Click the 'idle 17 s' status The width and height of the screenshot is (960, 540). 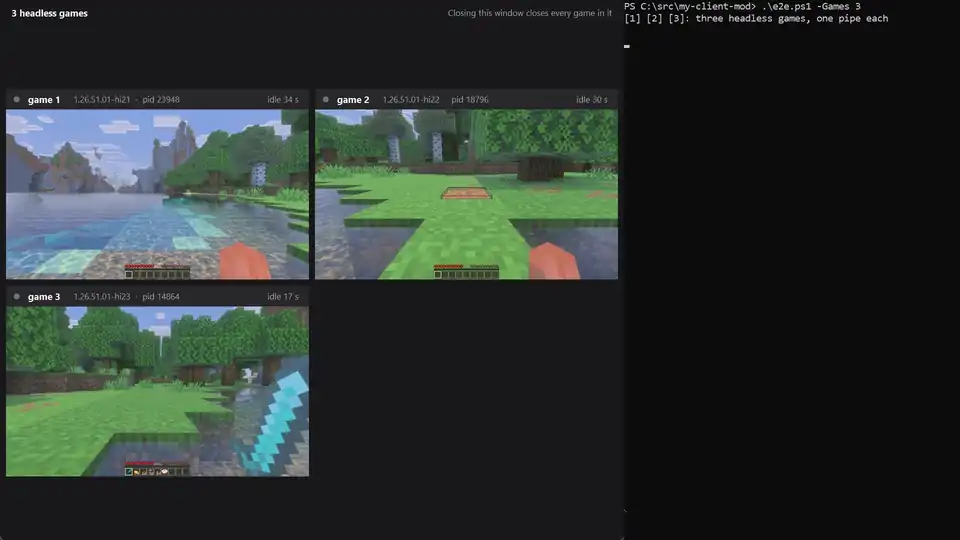click(x=283, y=297)
